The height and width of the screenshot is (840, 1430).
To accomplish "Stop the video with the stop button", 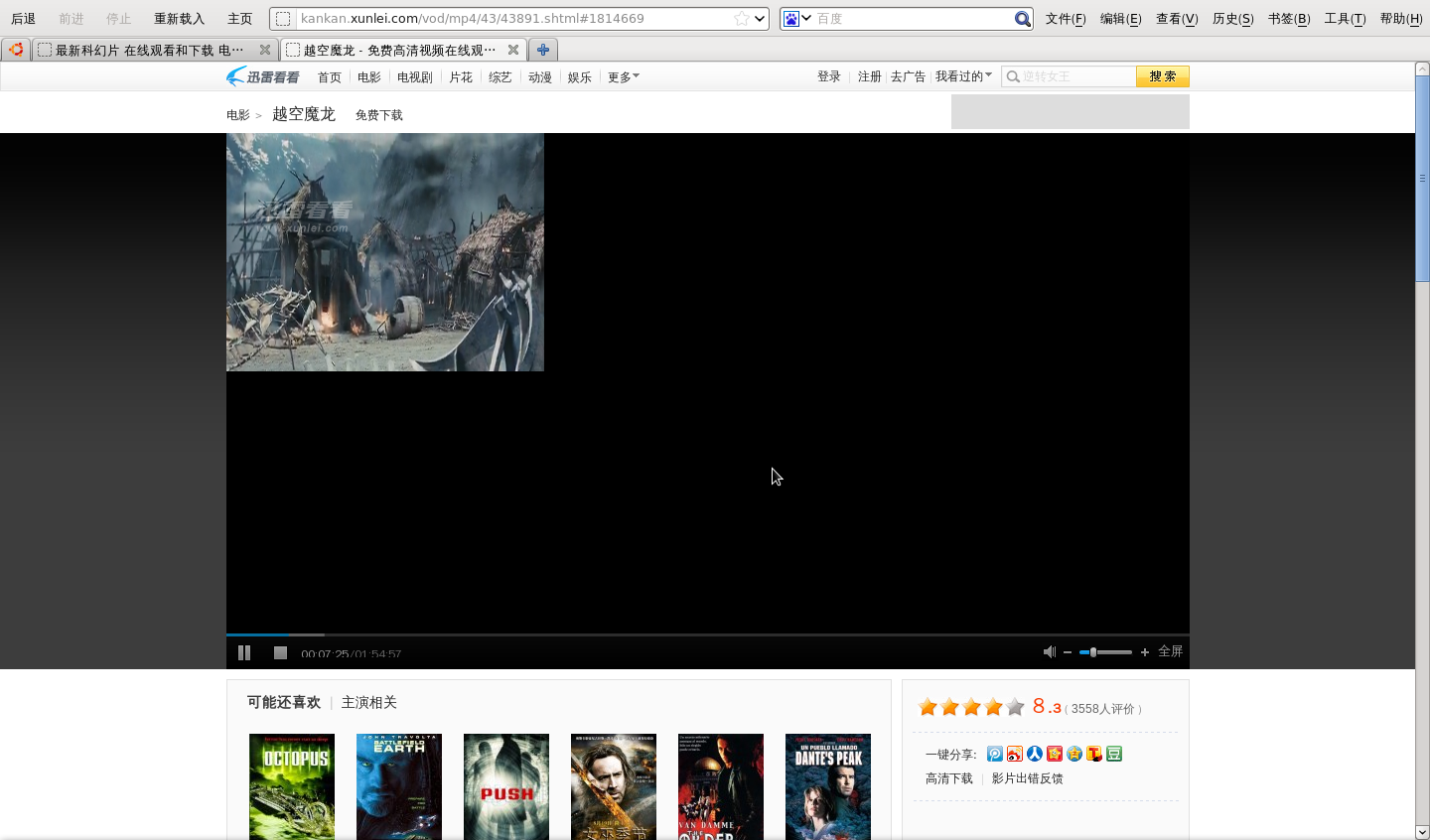I will coord(280,652).
